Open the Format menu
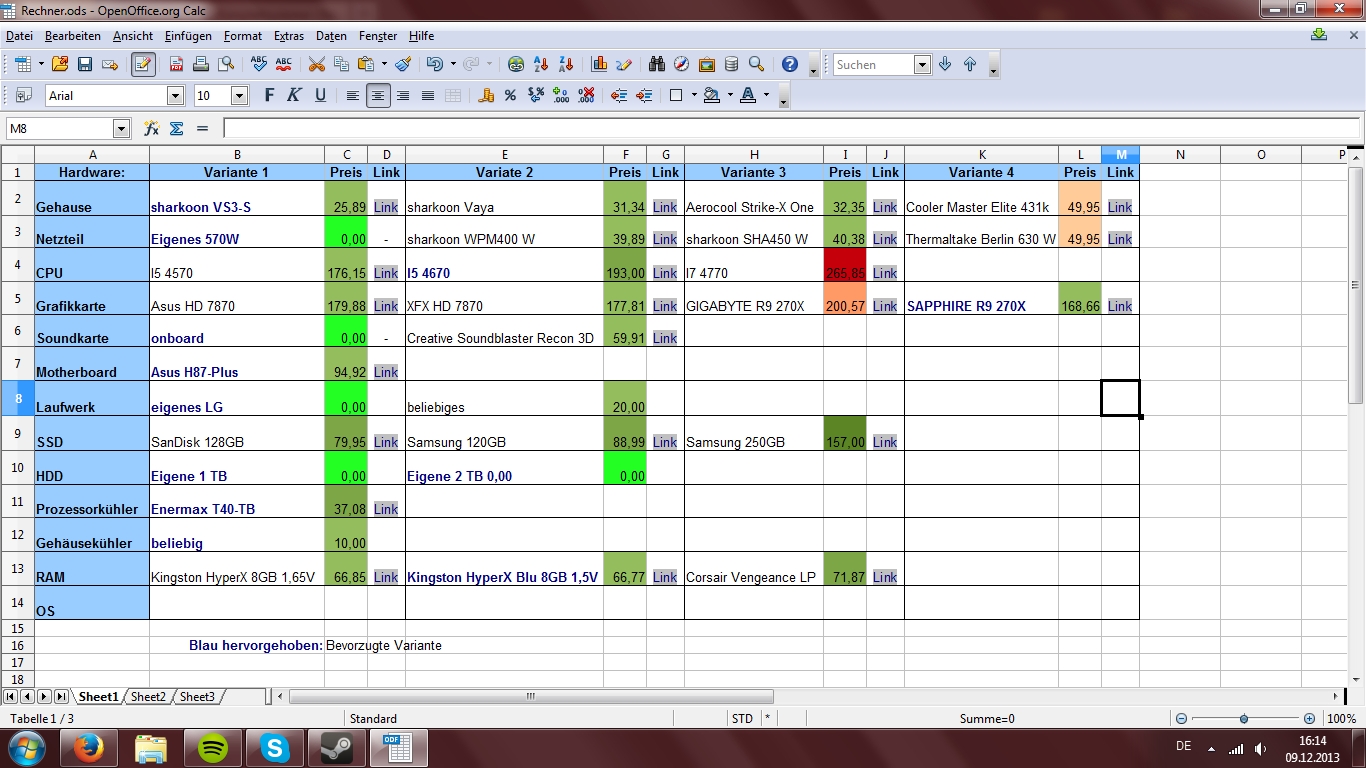Viewport: 1366px width, 768px height. pos(243,36)
